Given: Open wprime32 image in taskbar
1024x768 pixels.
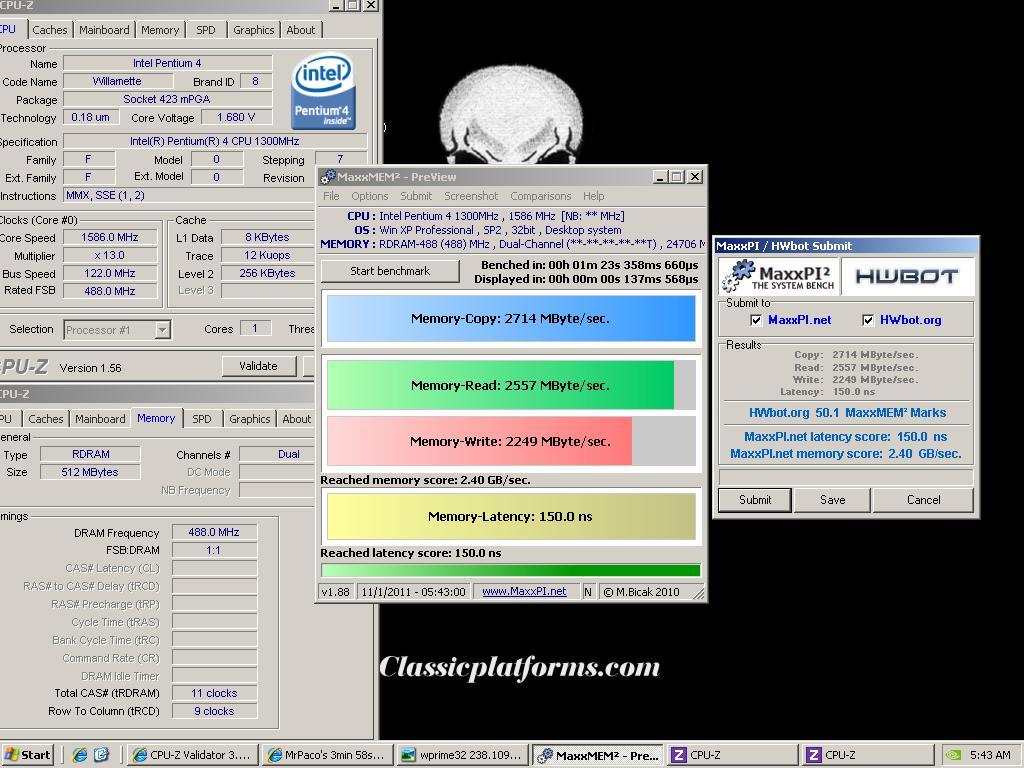Looking at the screenshot, I should [462, 755].
